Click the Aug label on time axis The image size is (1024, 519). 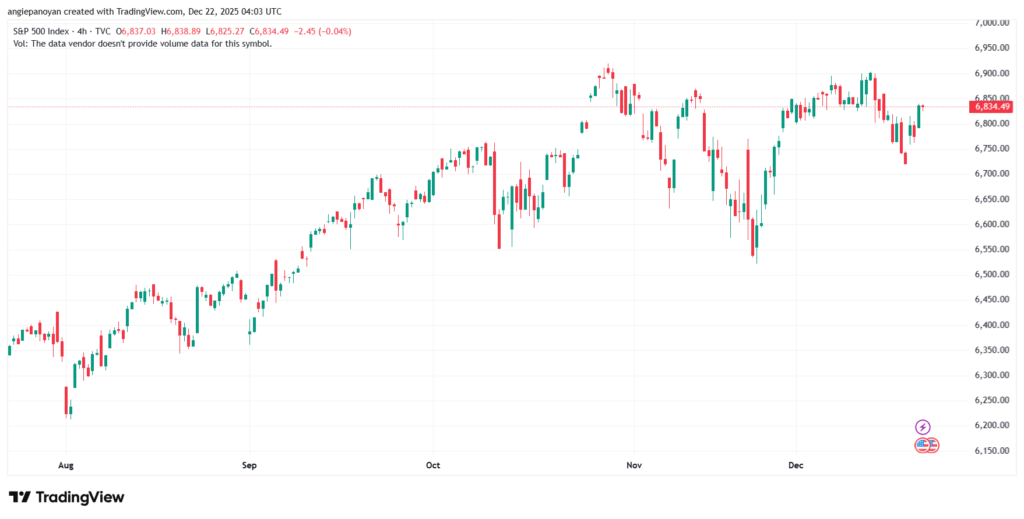66,465
